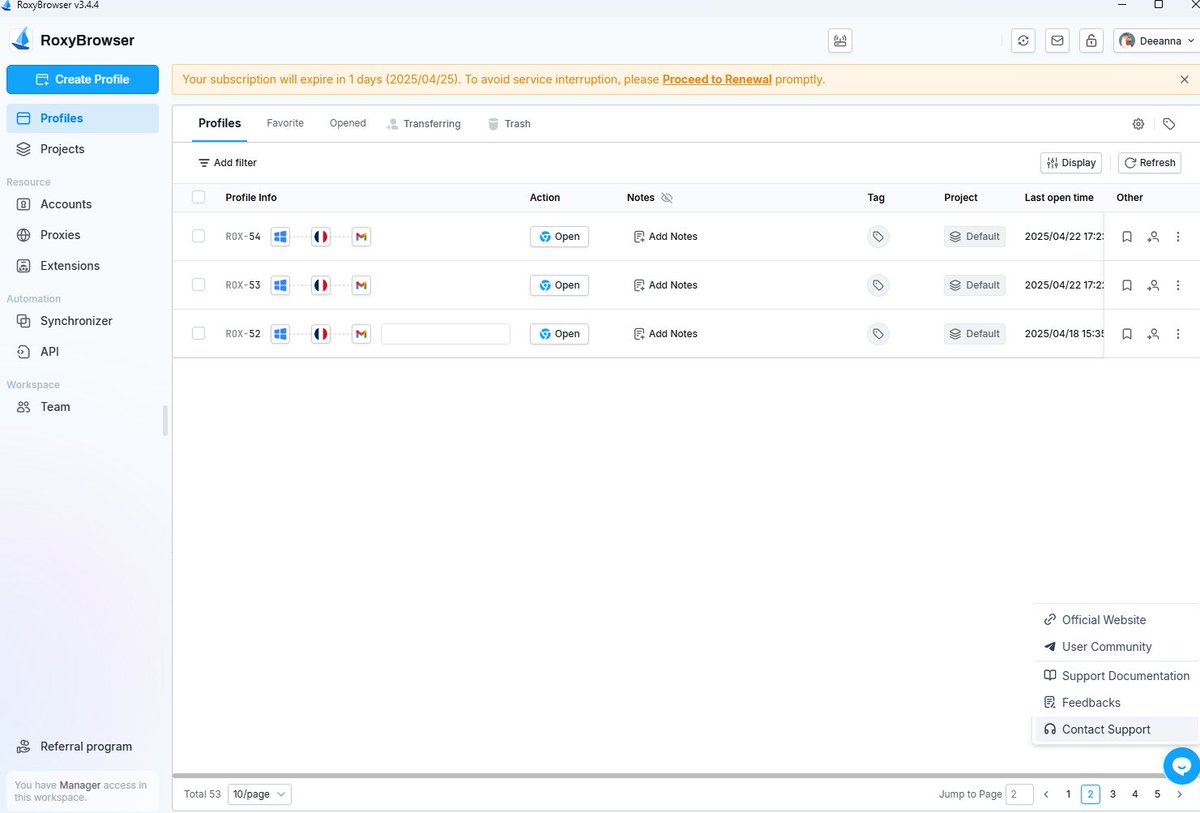This screenshot has height=813, width=1200.
Task: Select Feedbacks menu entry
Action: coord(1115,703)
